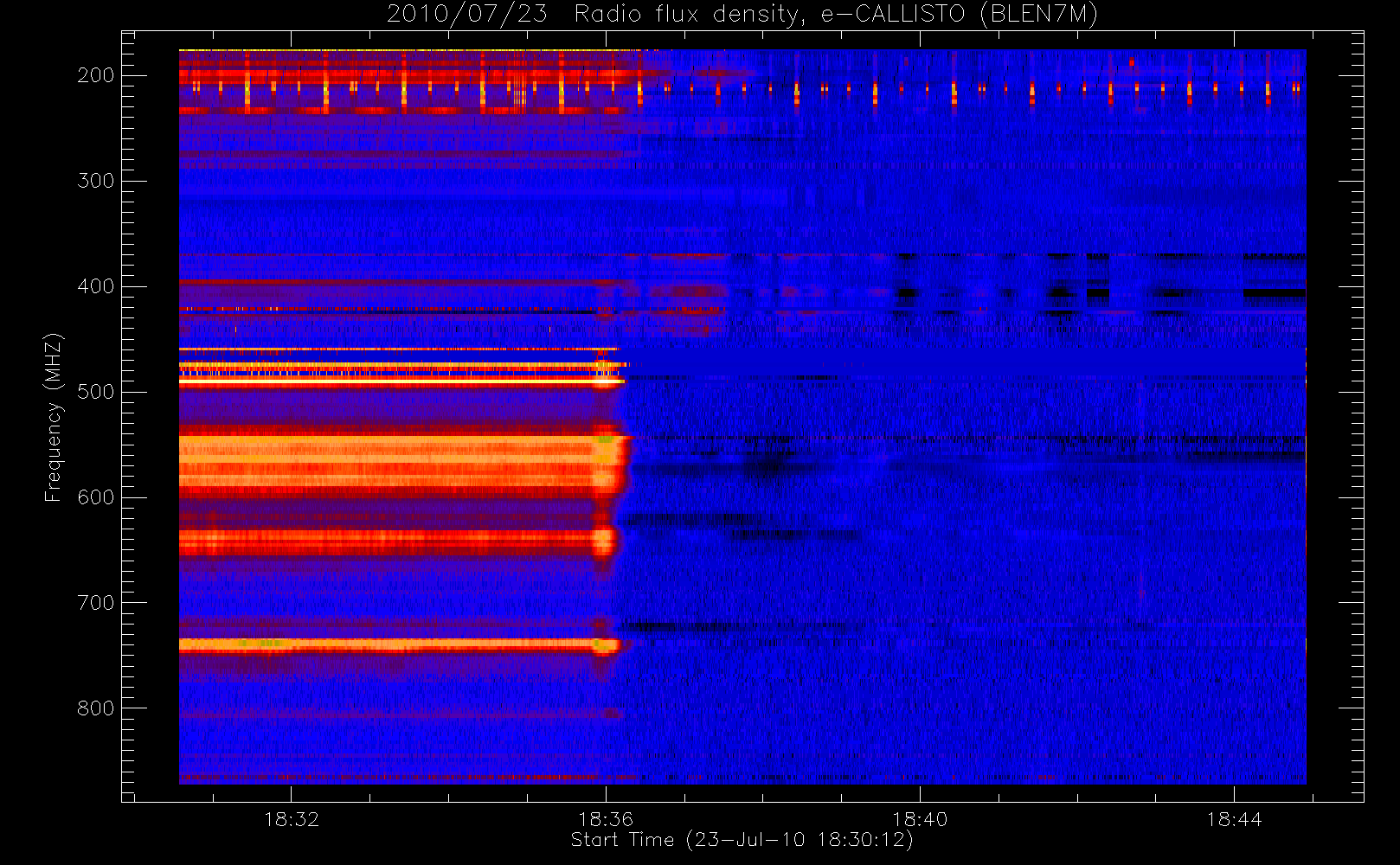Click the 18:32 time tick label

pyautogui.click(x=292, y=819)
